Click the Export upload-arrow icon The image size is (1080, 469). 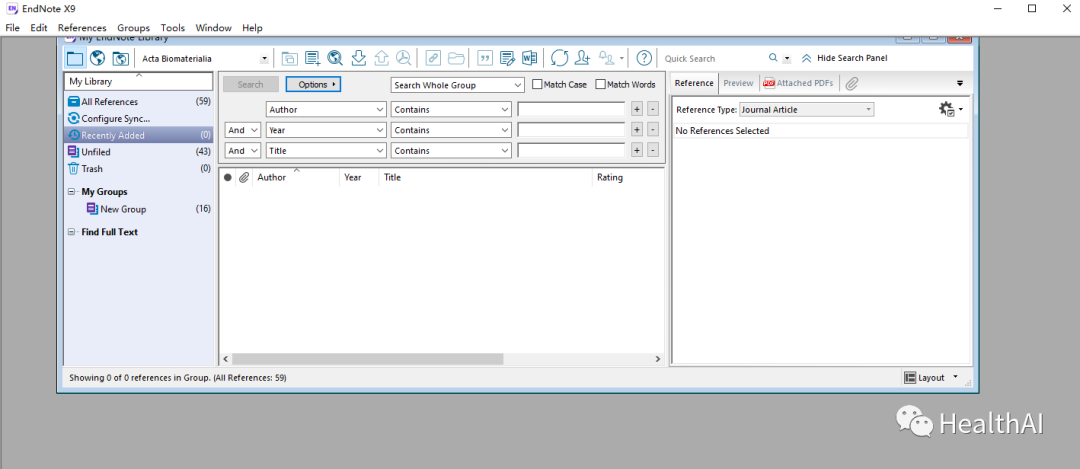tap(381, 59)
